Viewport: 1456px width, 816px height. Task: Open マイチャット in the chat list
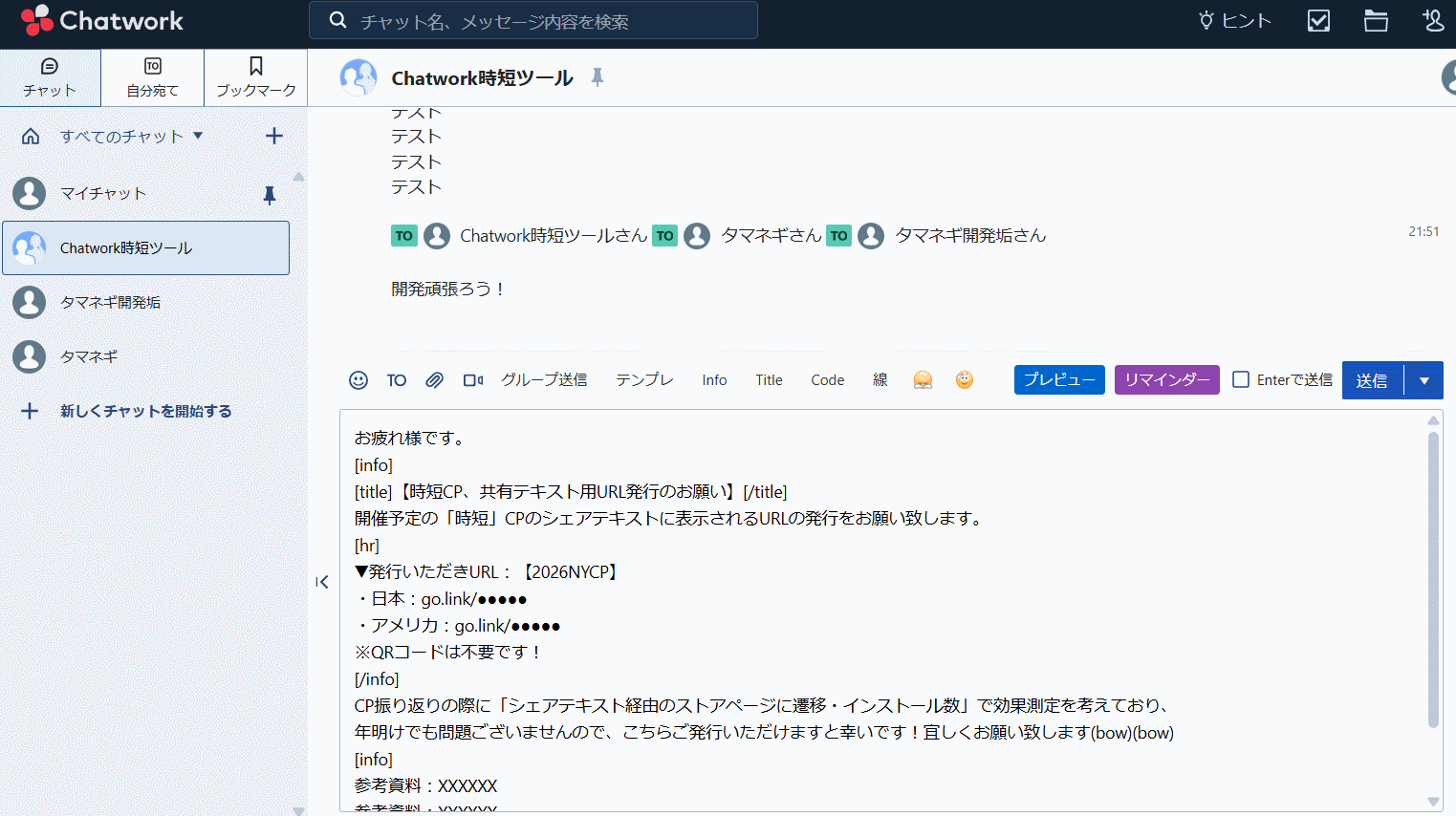point(145,193)
